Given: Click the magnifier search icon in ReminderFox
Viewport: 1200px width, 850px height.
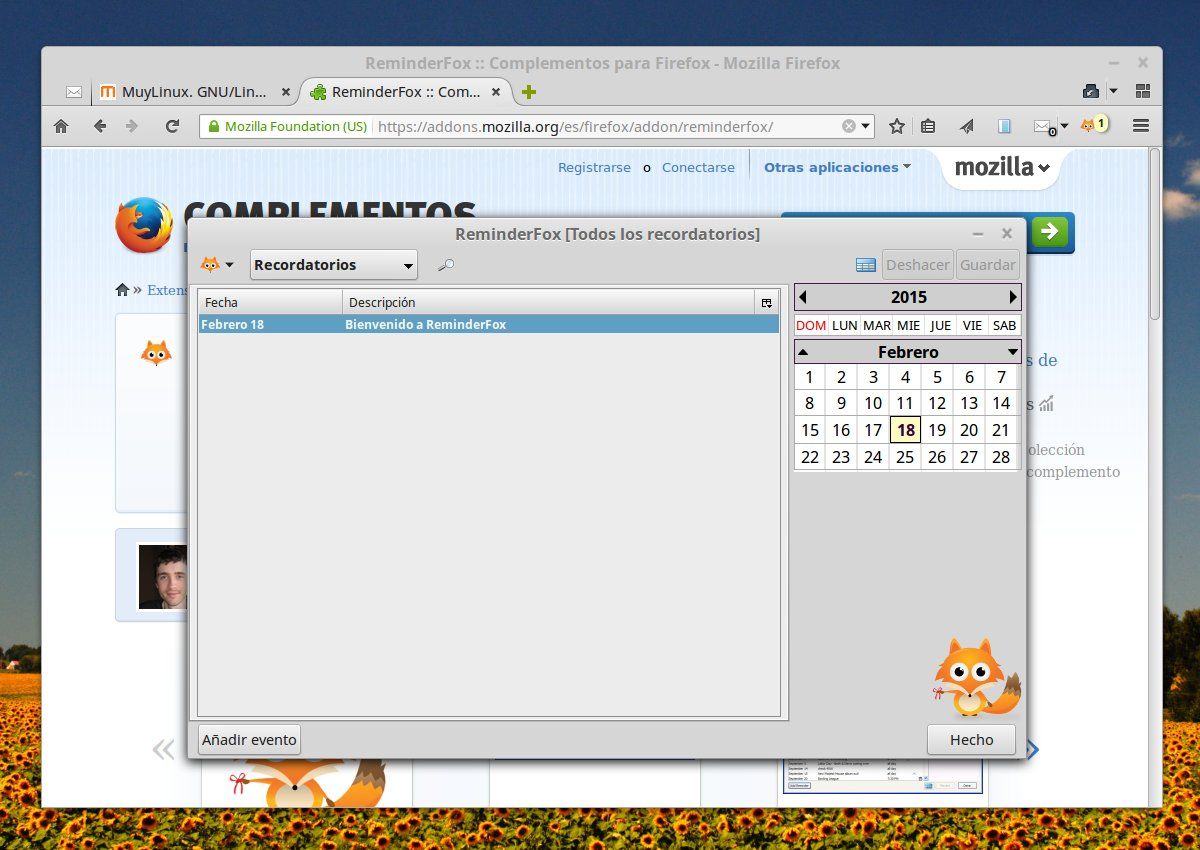Looking at the screenshot, I should (x=447, y=265).
